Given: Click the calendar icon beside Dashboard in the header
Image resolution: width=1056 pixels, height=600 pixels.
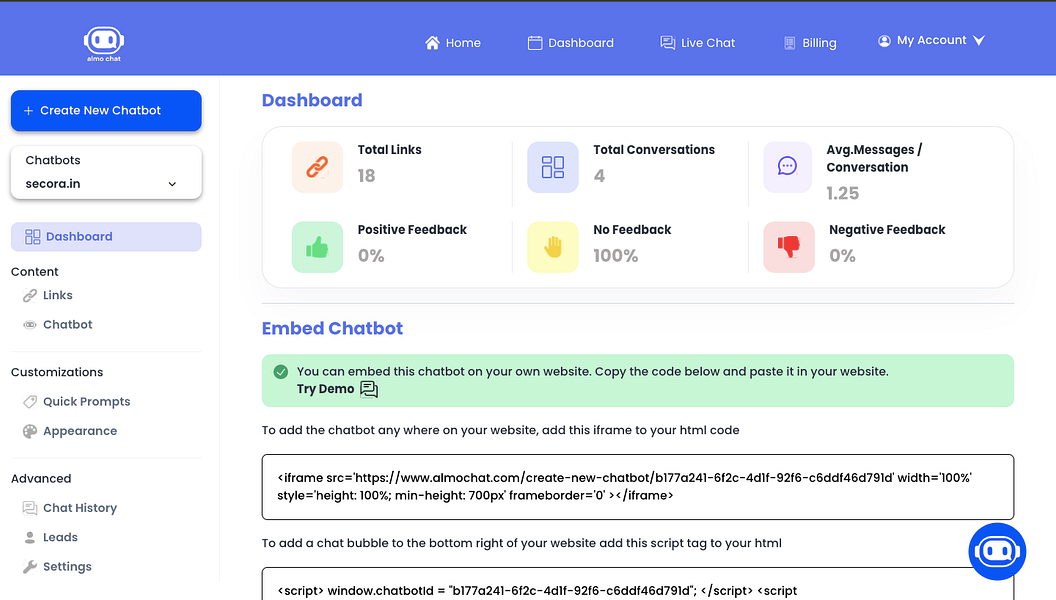Looking at the screenshot, I should [535, 42].
